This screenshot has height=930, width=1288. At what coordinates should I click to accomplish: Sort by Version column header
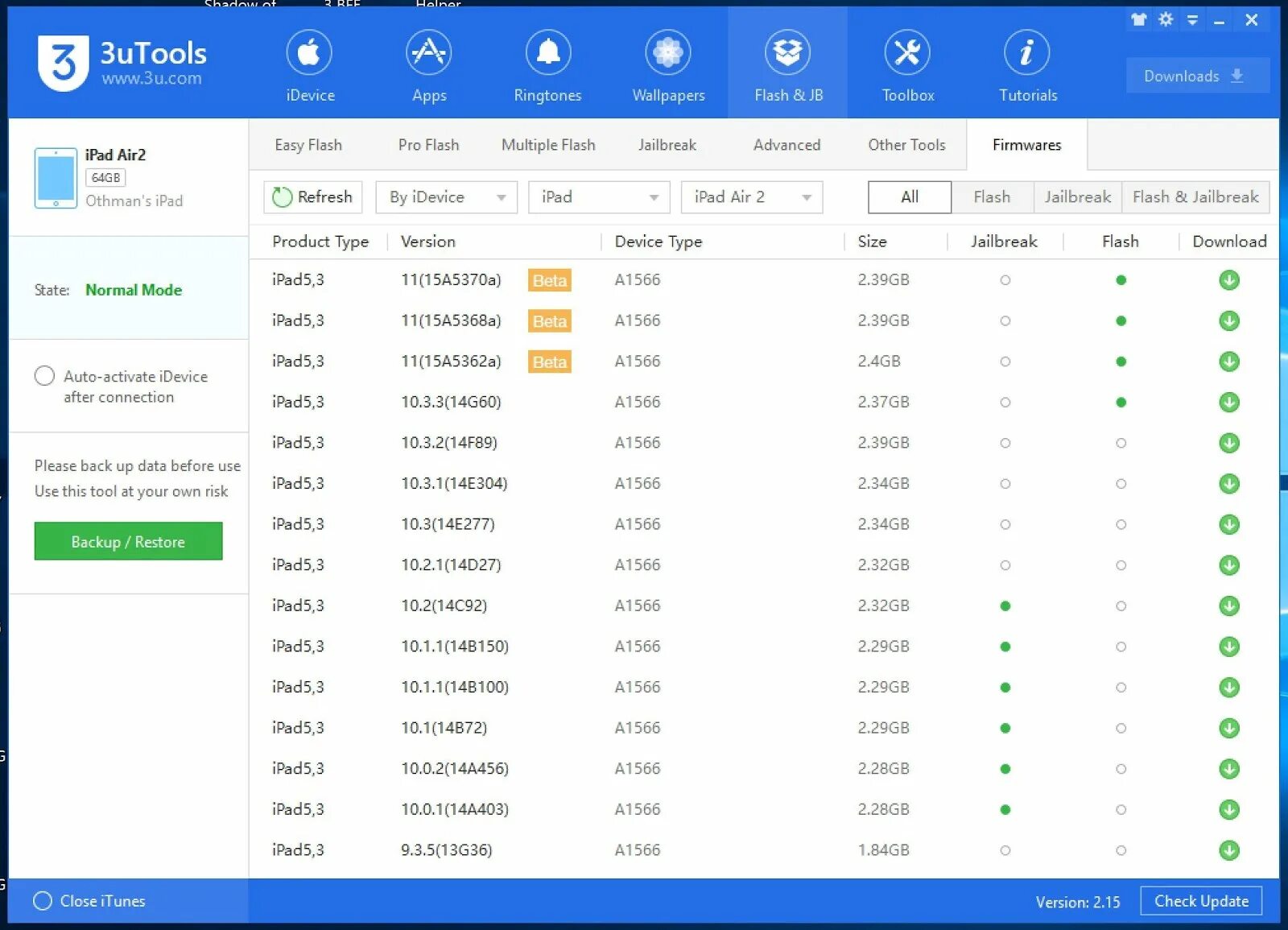[428, 242]
